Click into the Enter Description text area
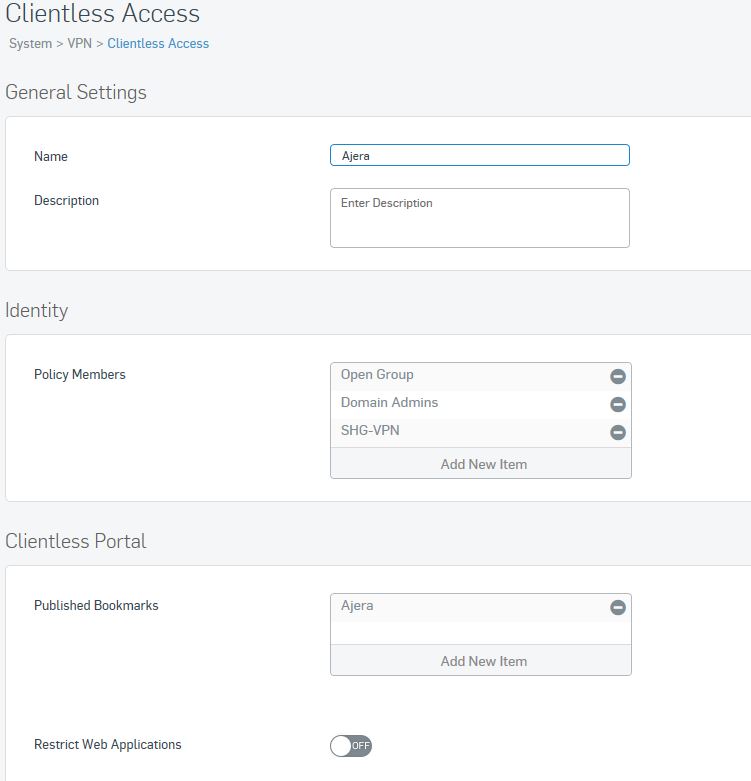The width and height of the screenshot is (751, 781). coord(480,218)
